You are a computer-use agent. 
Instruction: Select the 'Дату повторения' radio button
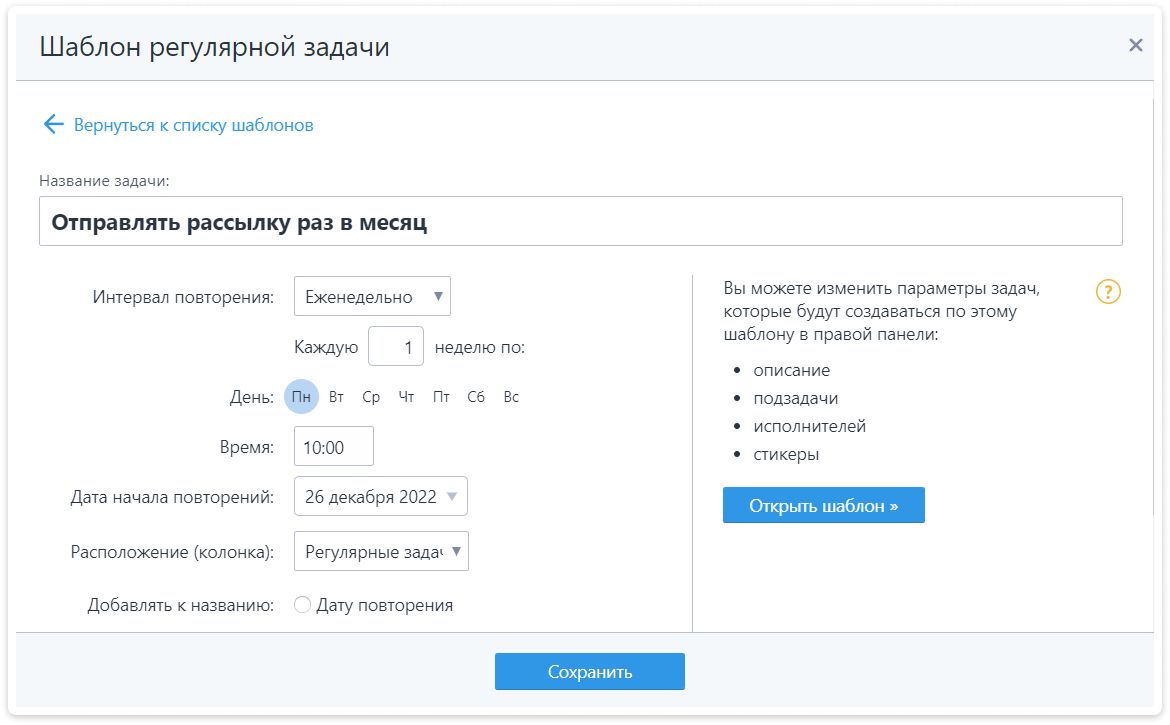pyautogui.click(x=303, y=605)
